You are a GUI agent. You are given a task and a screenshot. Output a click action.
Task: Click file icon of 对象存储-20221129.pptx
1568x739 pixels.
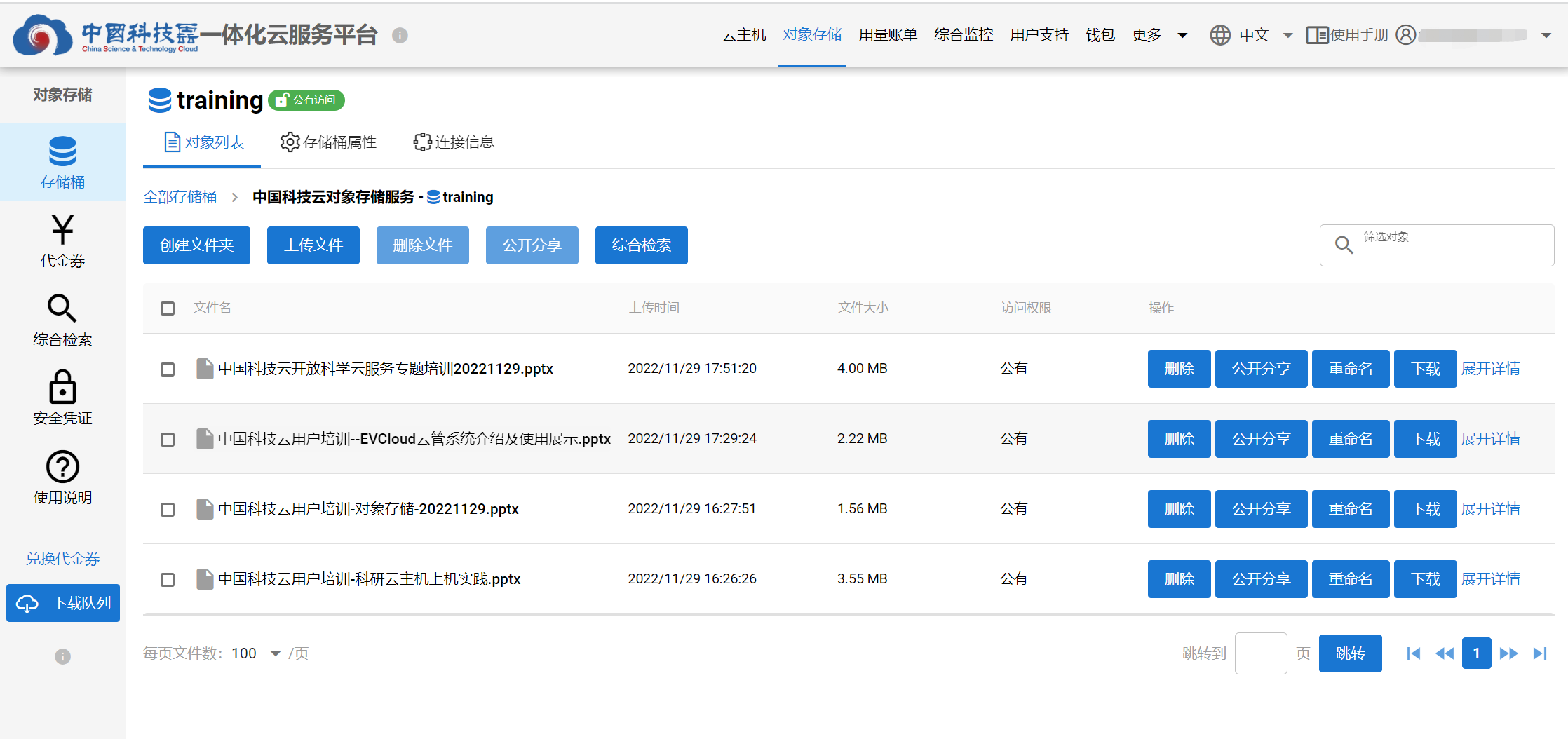coord(205,509)
